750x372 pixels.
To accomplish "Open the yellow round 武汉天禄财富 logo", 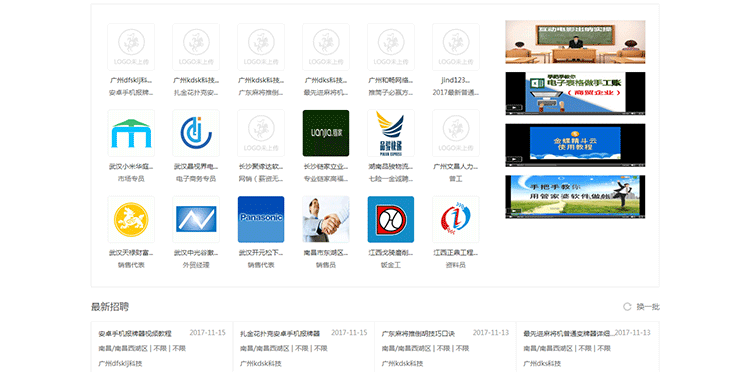I will (x=131, y=219).
